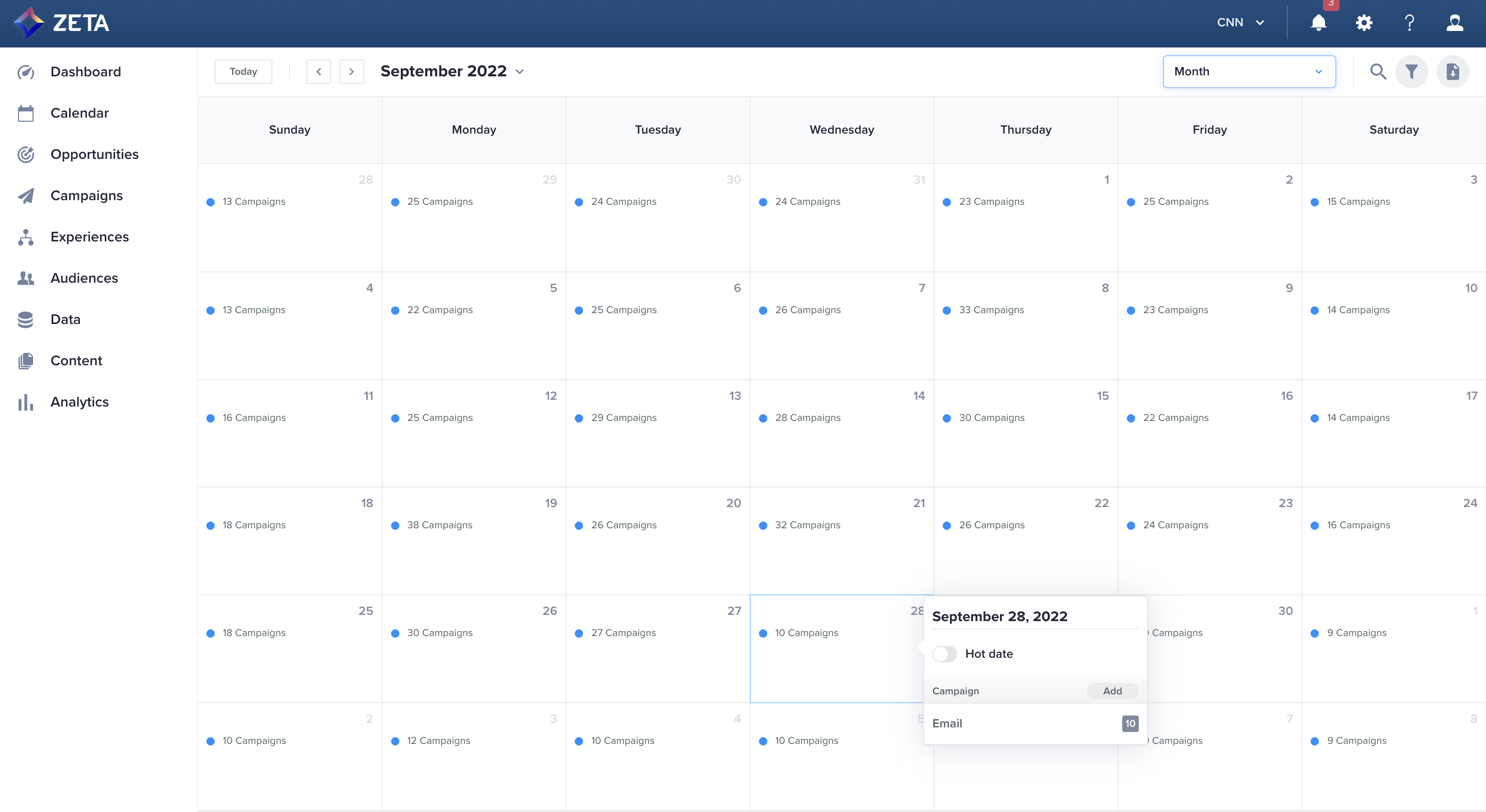
Task: Click the calendar search magnifier icon
Action: pos(1378,72)
